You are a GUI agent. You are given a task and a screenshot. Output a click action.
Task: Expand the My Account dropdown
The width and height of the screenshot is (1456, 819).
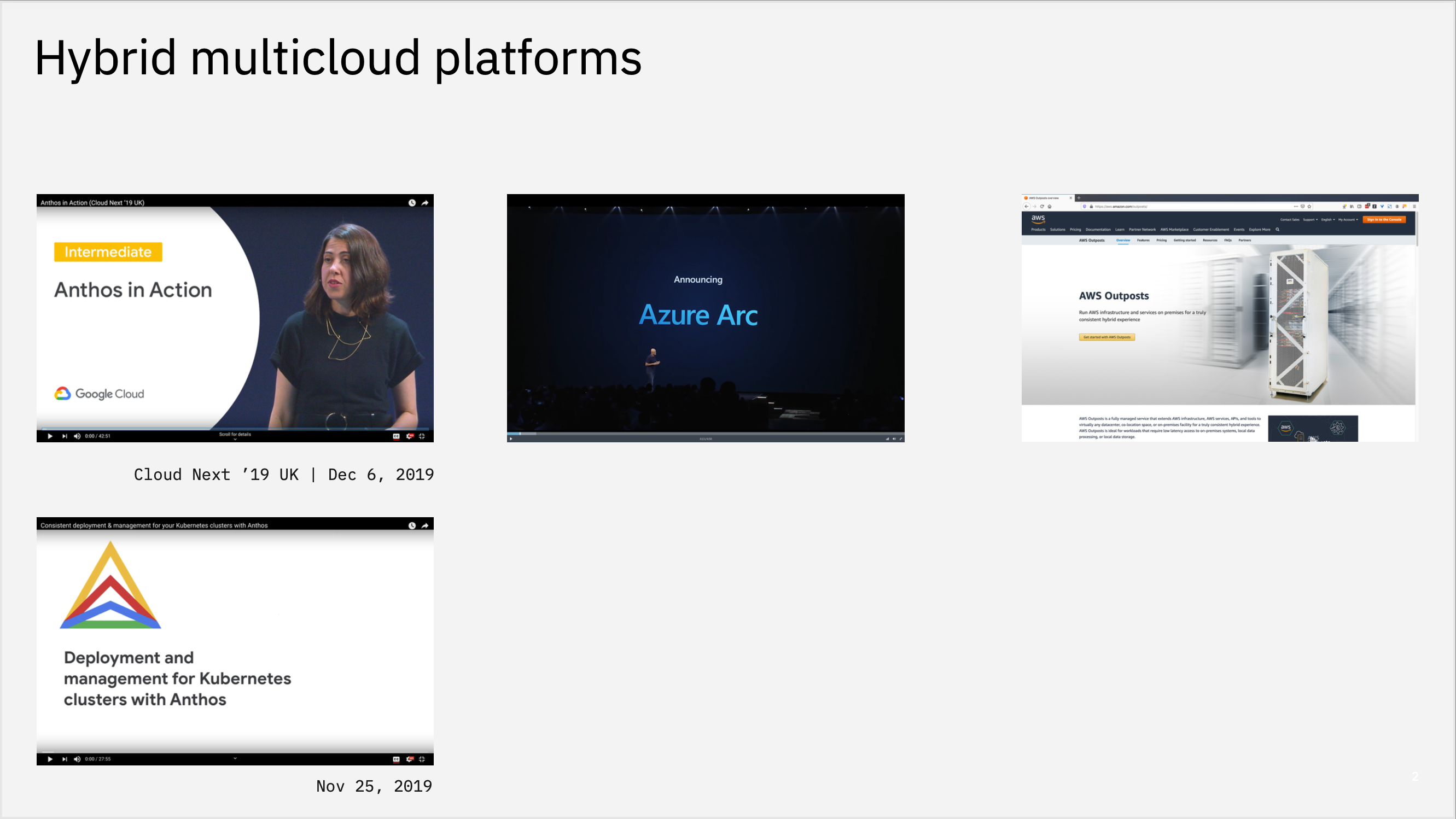pyautogui.click(x=1349, y=220)
